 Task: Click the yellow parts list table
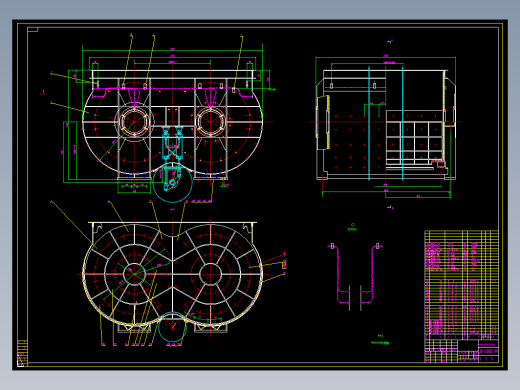461,284
